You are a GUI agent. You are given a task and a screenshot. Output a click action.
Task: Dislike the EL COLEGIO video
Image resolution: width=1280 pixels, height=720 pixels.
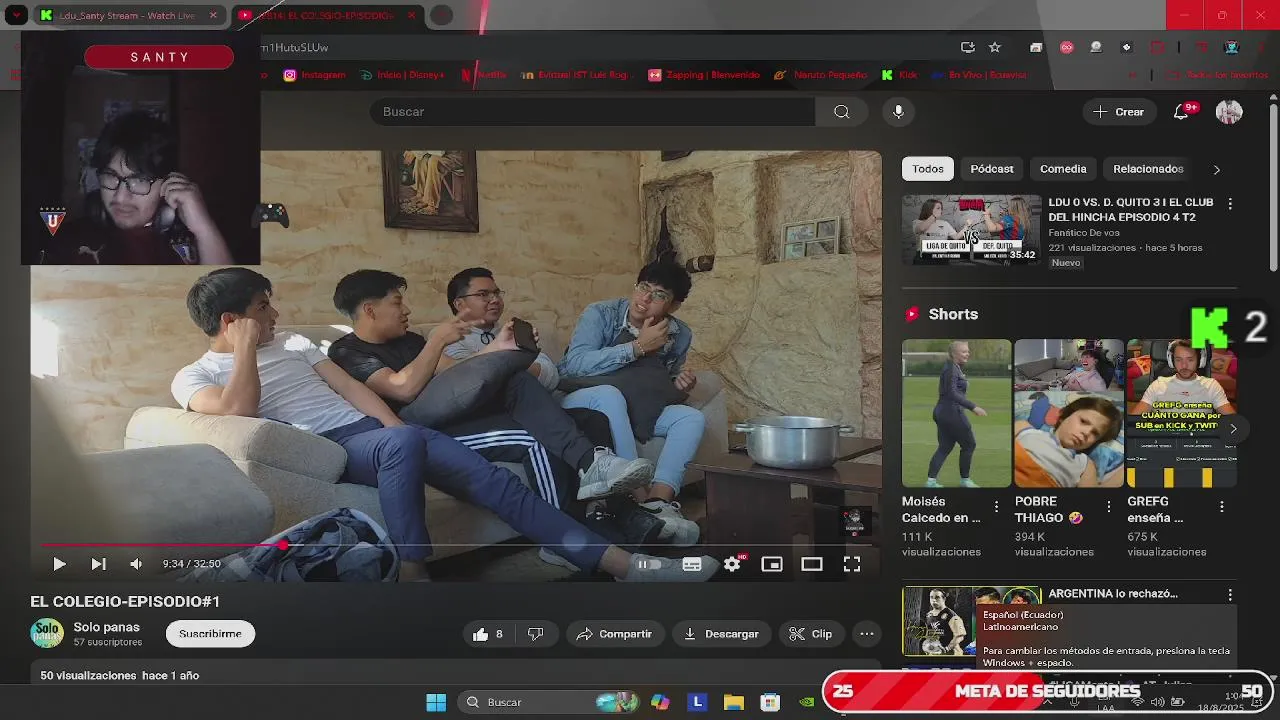coord(536,634)
